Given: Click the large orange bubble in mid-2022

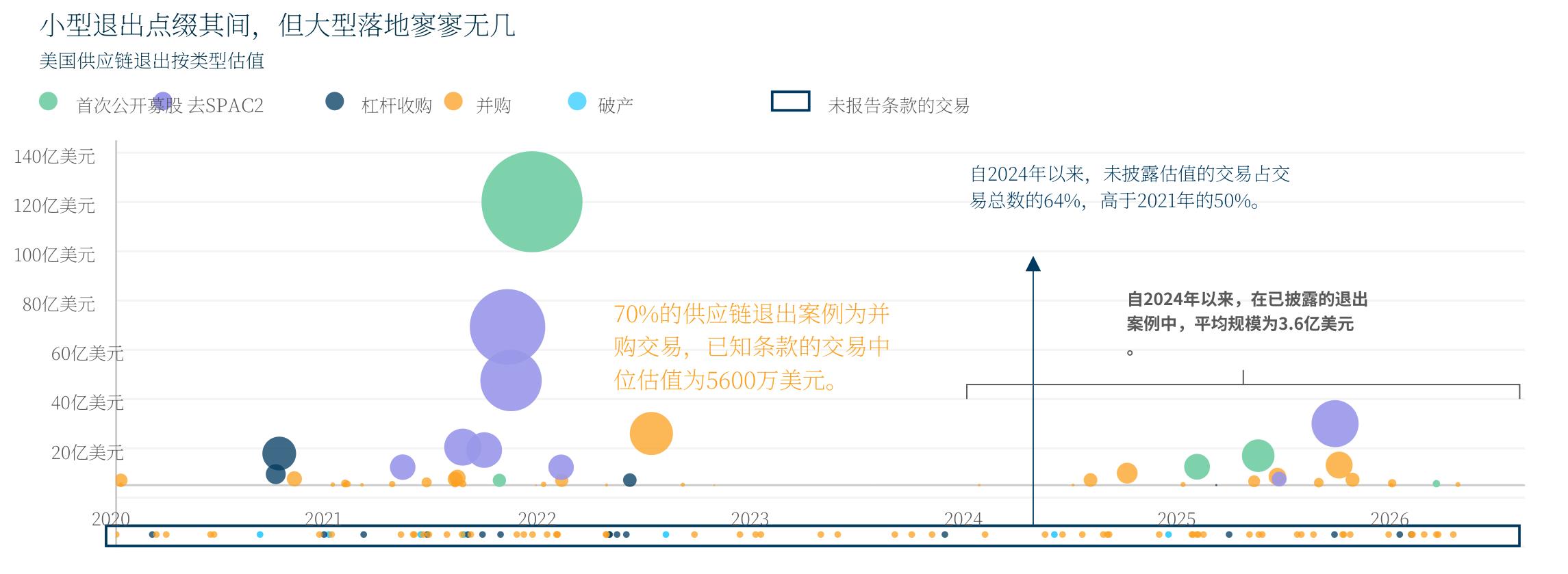Looking at the screenshot, I should pos(651,433).
